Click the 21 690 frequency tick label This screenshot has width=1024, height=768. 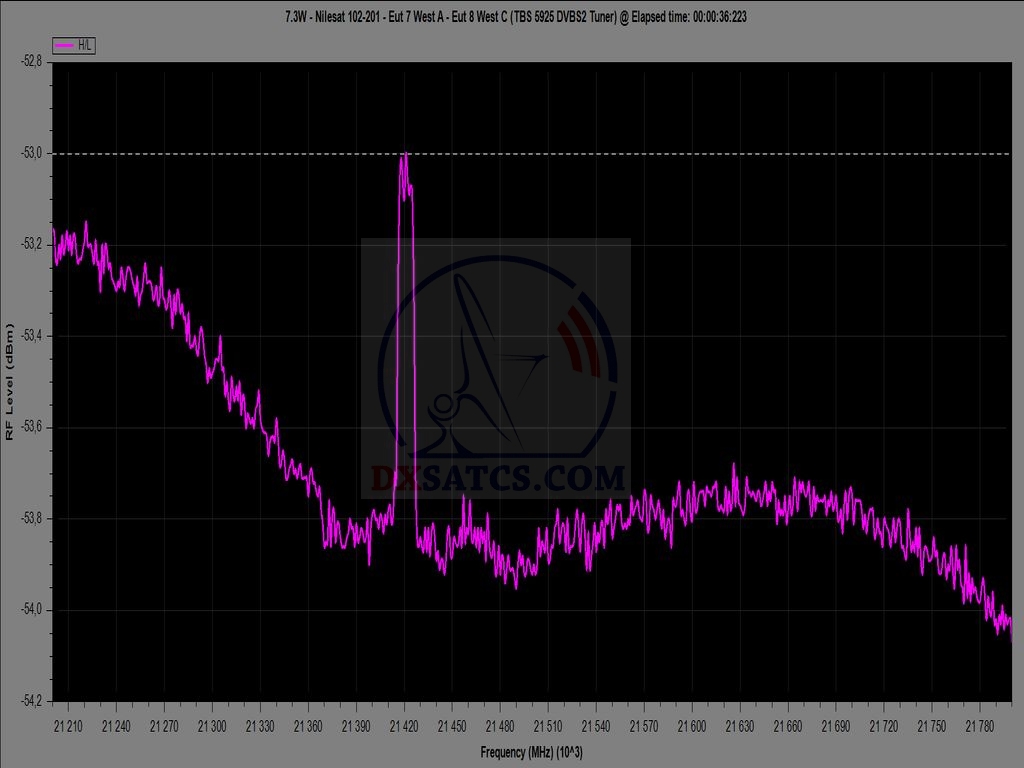point(836,725)
